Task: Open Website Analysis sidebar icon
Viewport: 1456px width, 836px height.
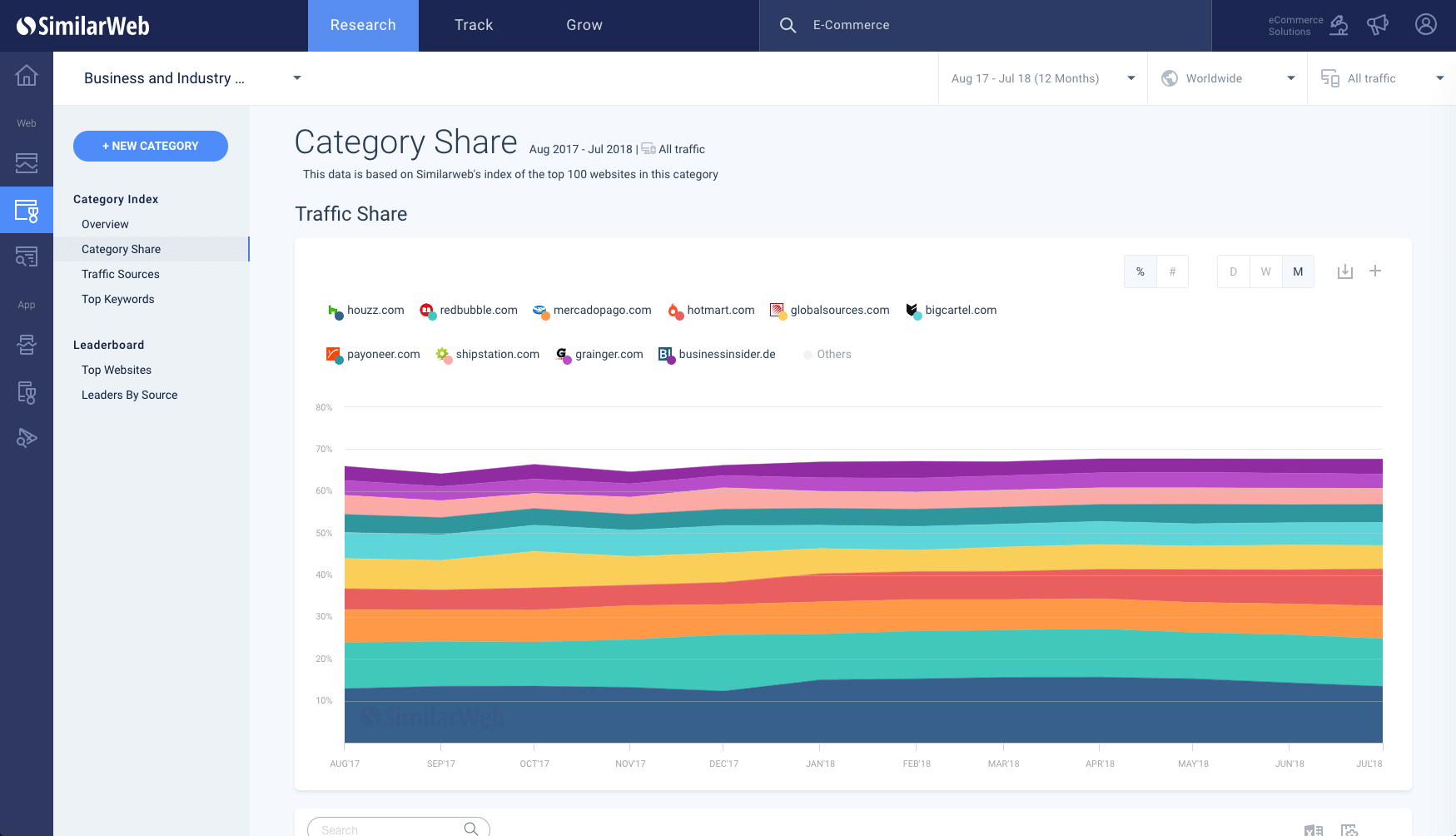Action: [x=27, y=163]
